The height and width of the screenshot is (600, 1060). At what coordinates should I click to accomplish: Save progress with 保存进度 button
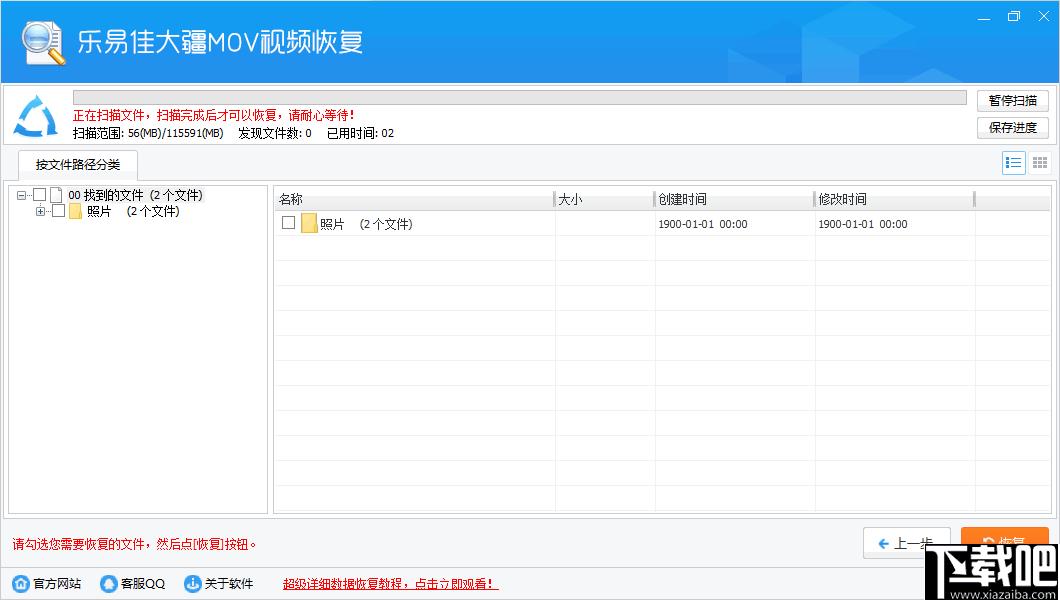click(x=1013, y=128)
